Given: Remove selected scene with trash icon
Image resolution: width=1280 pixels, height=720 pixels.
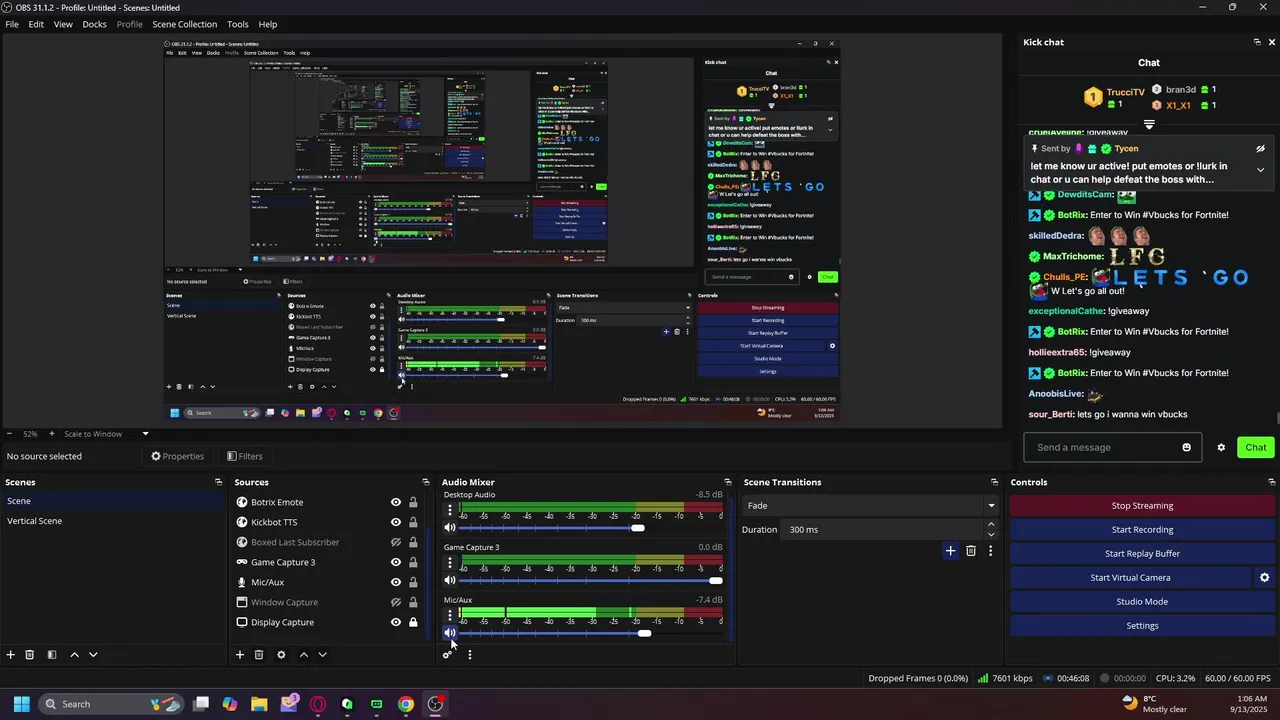Looking at the screenshot, I should coord(30,655).
